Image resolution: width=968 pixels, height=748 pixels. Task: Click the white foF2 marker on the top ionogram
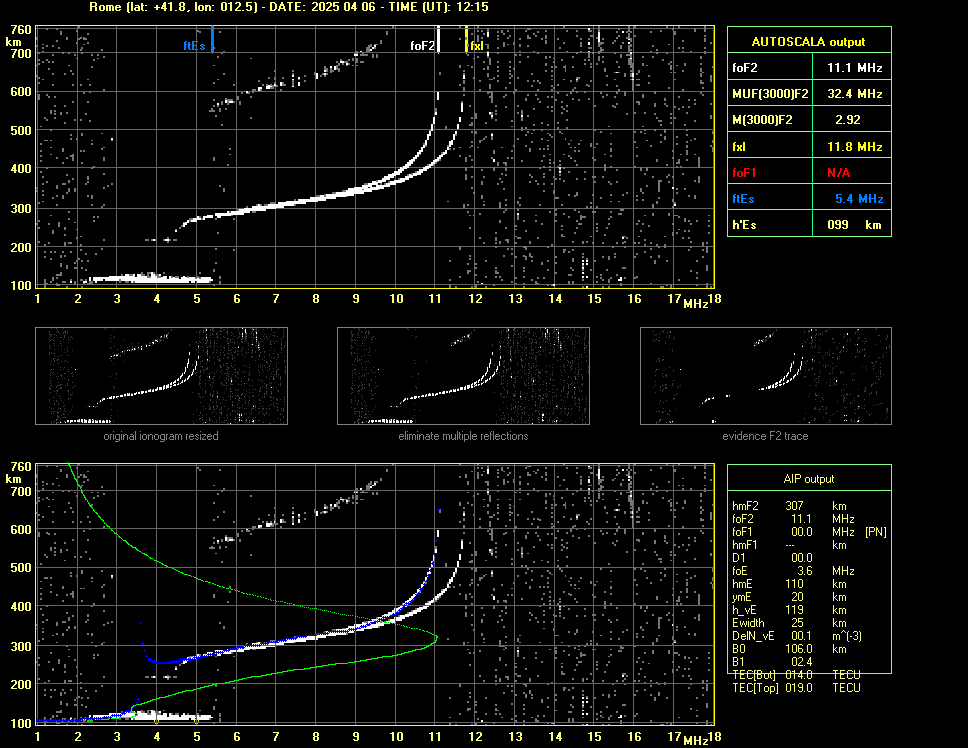click(x=438, y=39)
